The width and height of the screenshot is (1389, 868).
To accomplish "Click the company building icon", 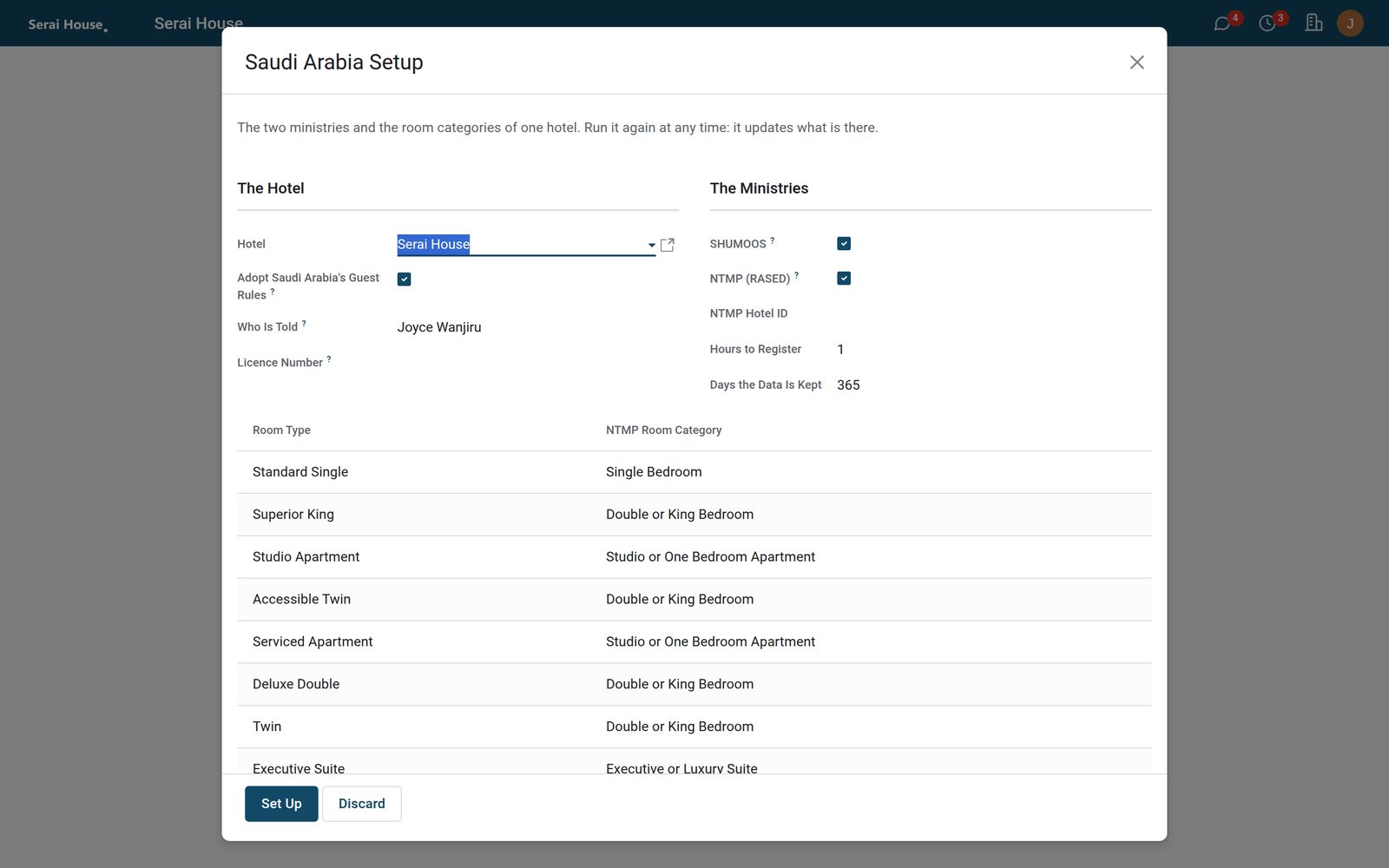I will [1313, 23].
